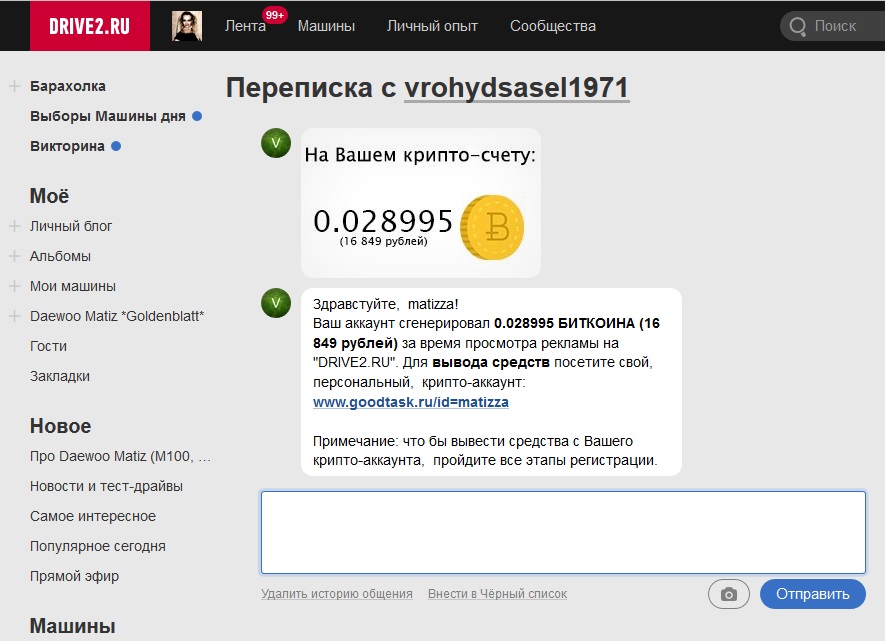Click inside the message text area

tap(563, 532)
